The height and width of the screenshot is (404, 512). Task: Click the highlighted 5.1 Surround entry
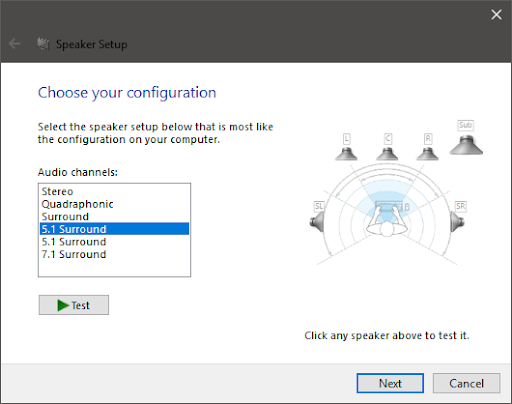coord(114,229)
